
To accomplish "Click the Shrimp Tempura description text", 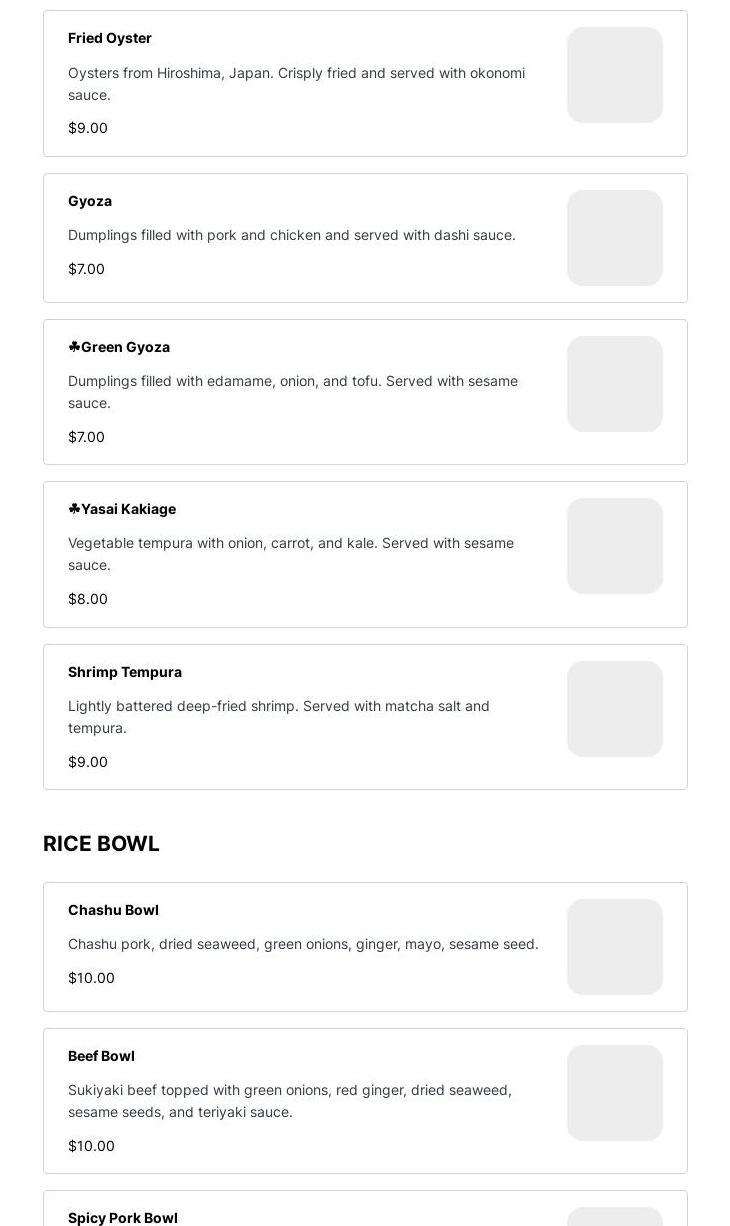I will point(279,717).
